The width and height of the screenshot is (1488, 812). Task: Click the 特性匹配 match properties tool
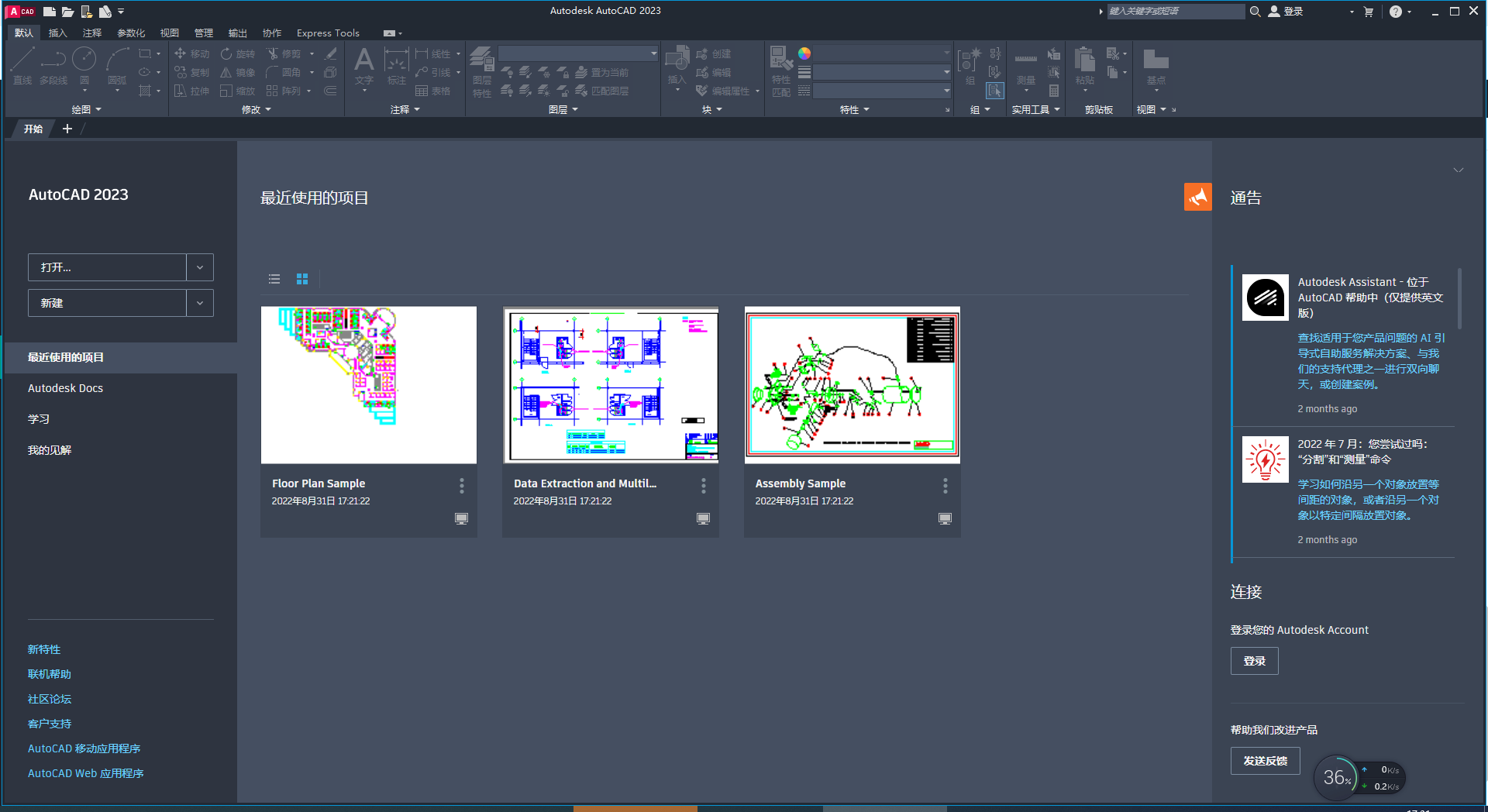781,71
